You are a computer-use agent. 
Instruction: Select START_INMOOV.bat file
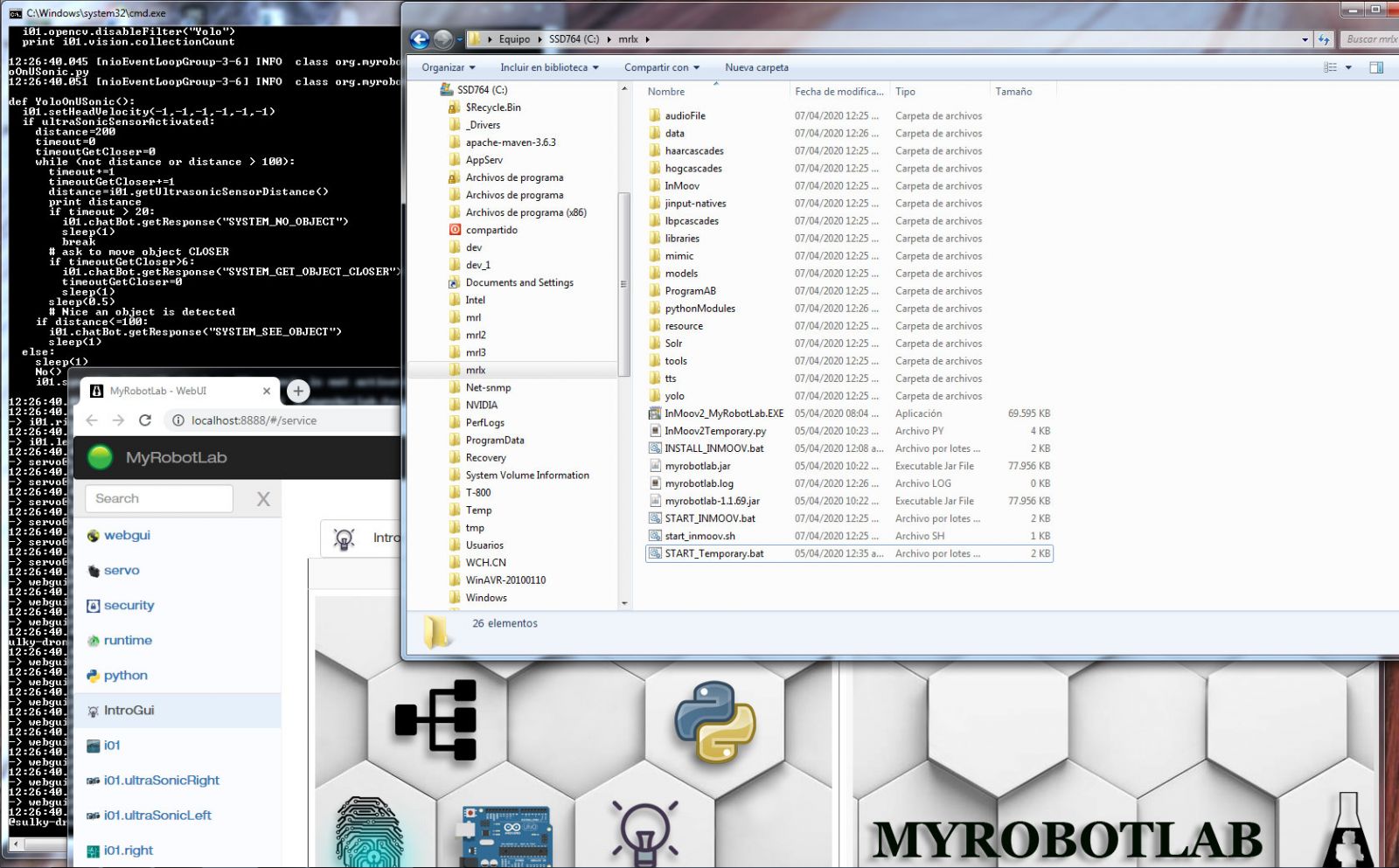tap(710, 518)
